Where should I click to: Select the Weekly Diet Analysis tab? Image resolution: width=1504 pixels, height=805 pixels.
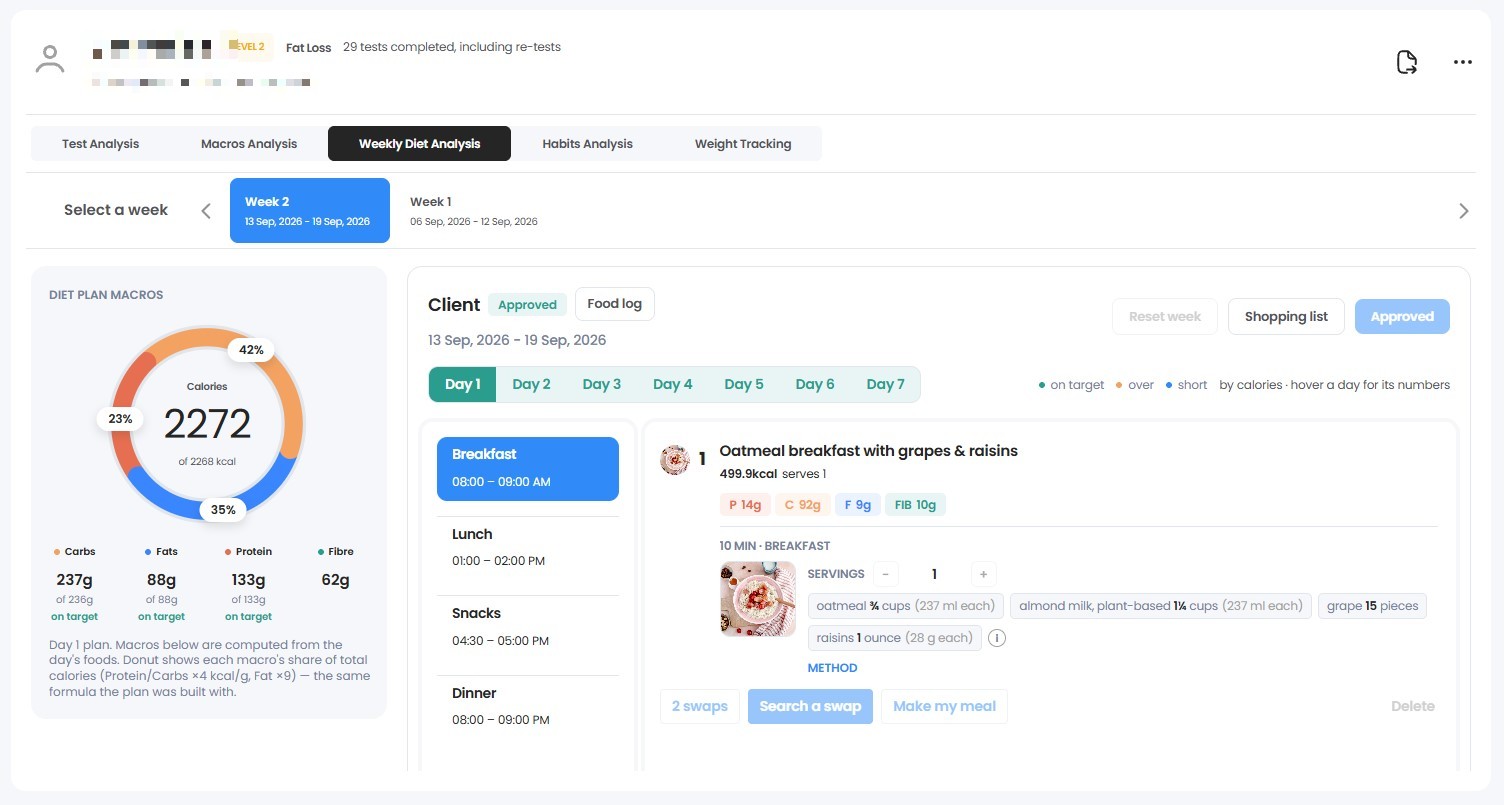tap(419, 144)
